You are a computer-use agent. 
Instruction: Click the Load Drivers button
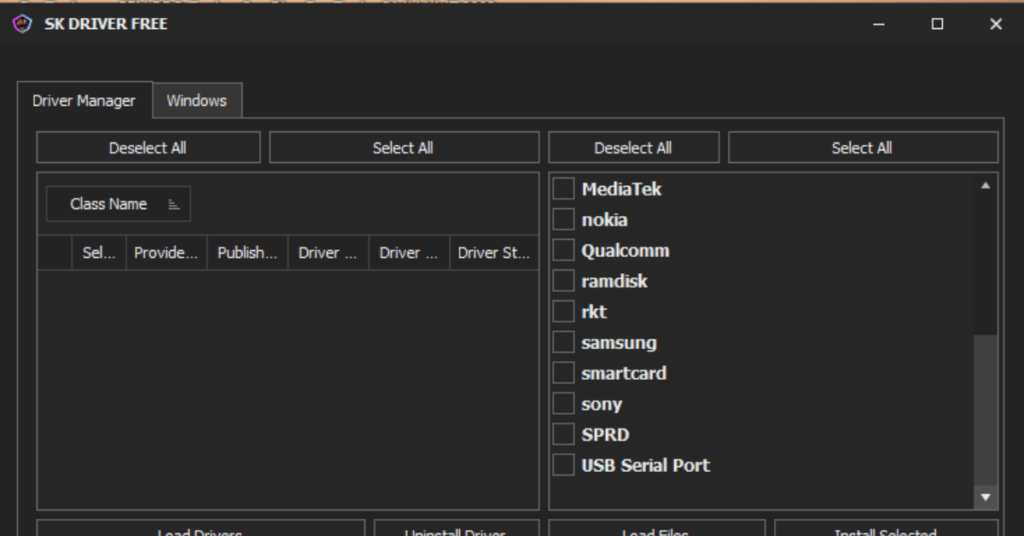(200, 528)
